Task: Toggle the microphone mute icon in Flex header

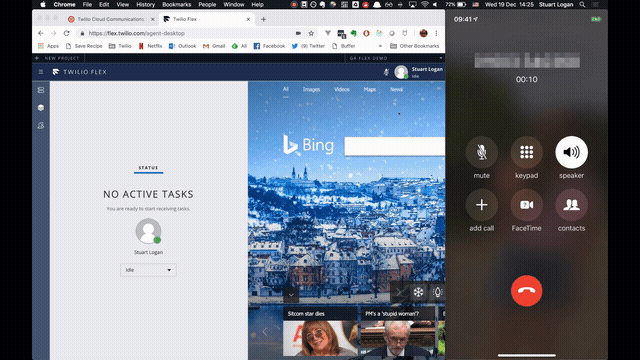Action: pos(386,72)
